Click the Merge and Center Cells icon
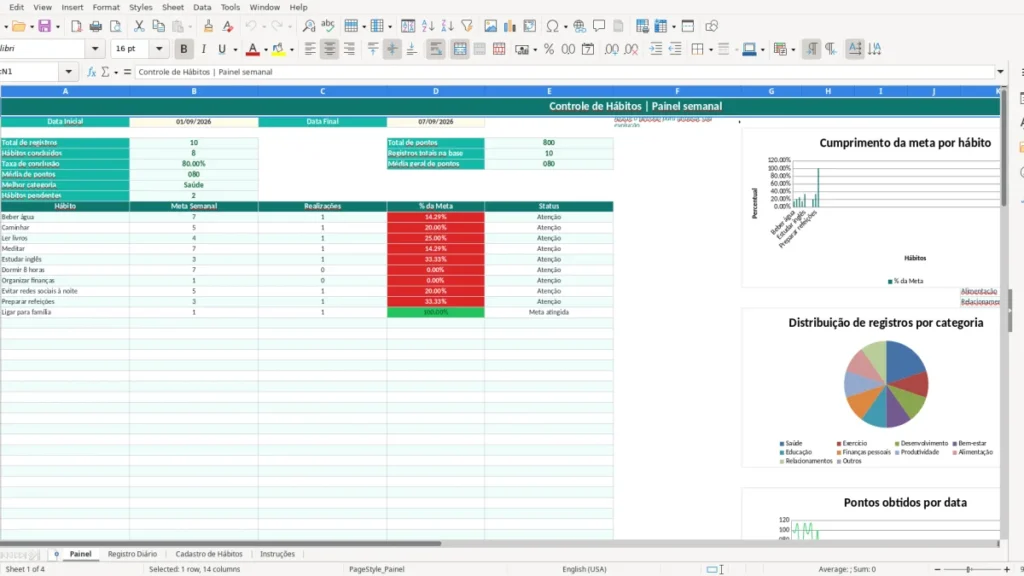 point(460,49)
